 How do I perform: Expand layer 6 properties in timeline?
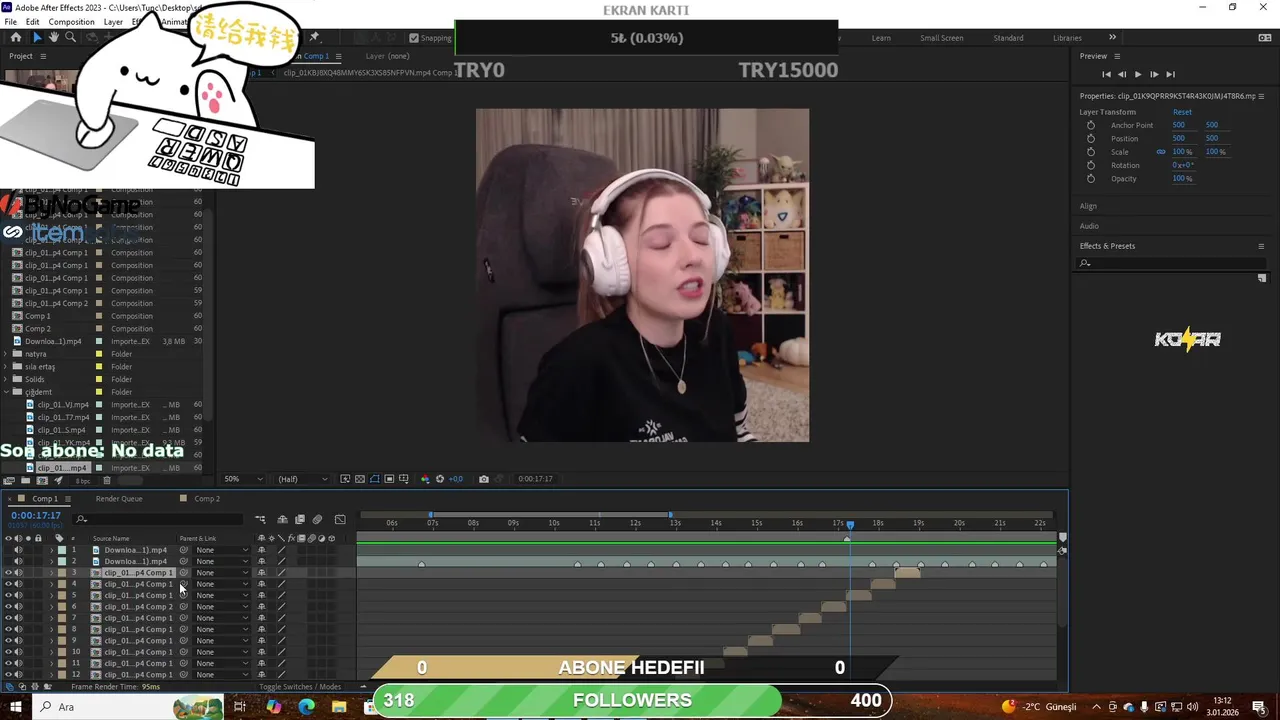point(51,607)
